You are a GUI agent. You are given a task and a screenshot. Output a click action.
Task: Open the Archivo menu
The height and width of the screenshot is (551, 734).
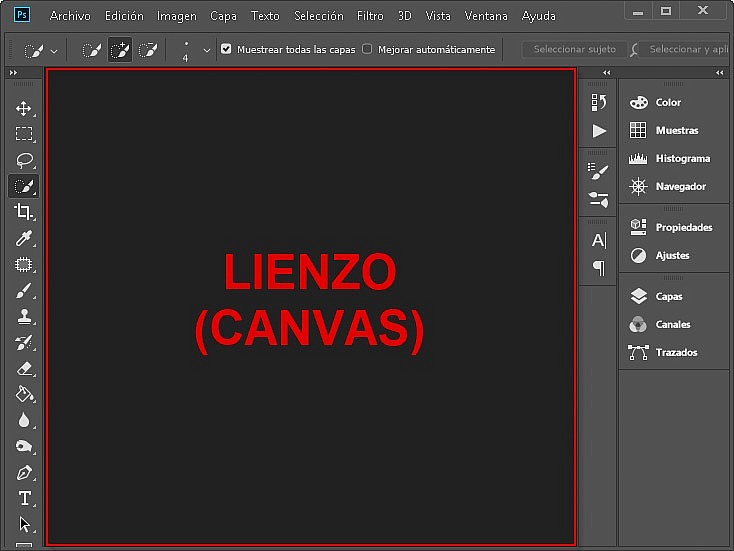(70, 16)
